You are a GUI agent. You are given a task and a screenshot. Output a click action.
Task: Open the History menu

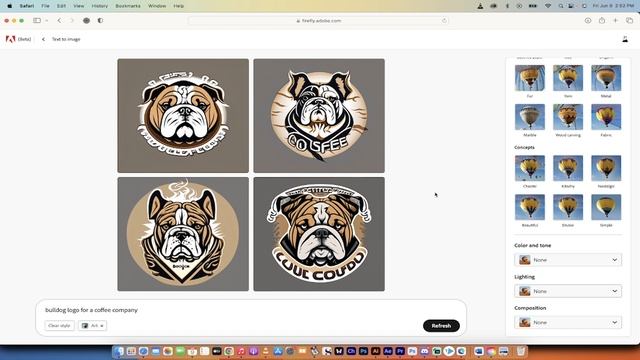coord(100,6)
